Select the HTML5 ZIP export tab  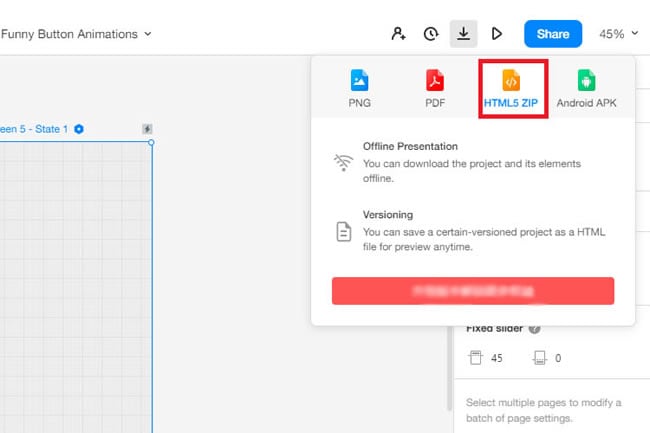[511, 89]
